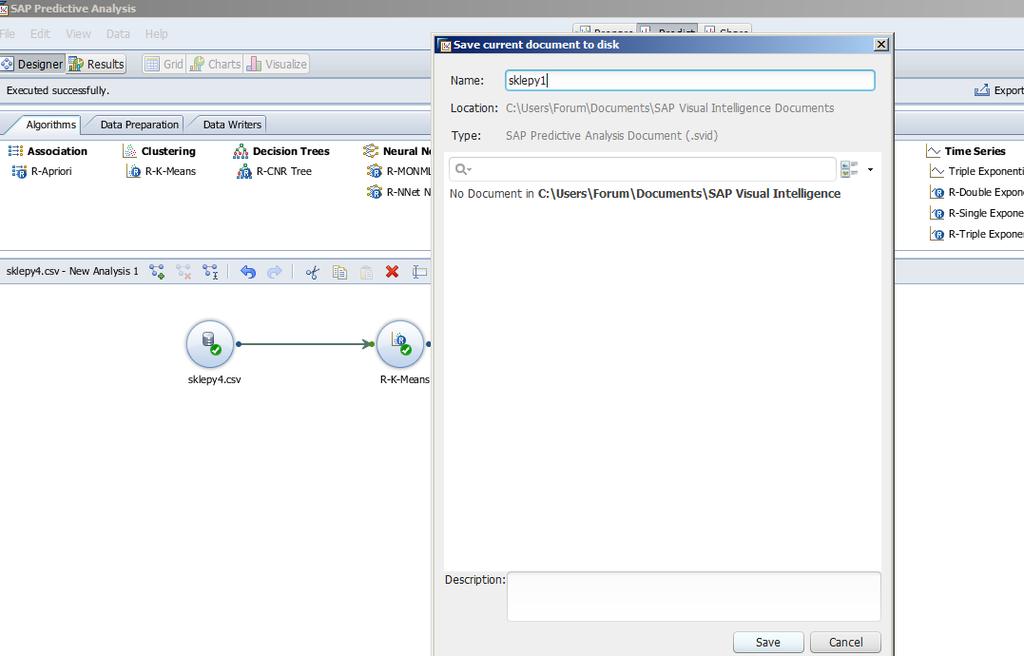Click the Time Series category heading
Screen dimensions: 1024x656
975,151
